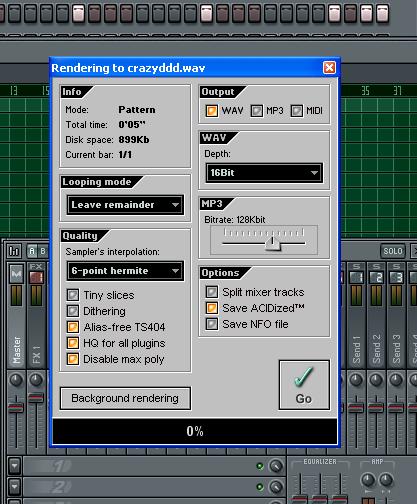Toggle Save ACIDized option
The height and width of the screenshot is (504, 417).
tap(212, 308)
